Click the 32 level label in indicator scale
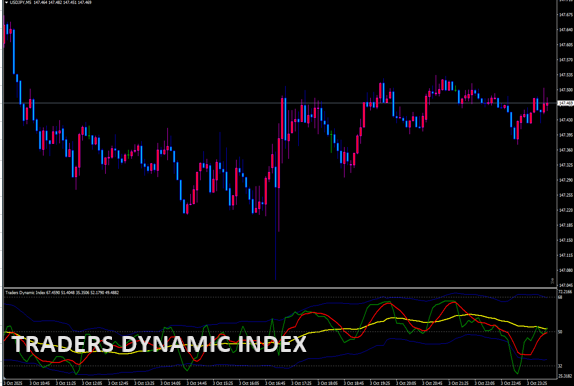Viewport: 574px width, 386px height. pos(560,366)
